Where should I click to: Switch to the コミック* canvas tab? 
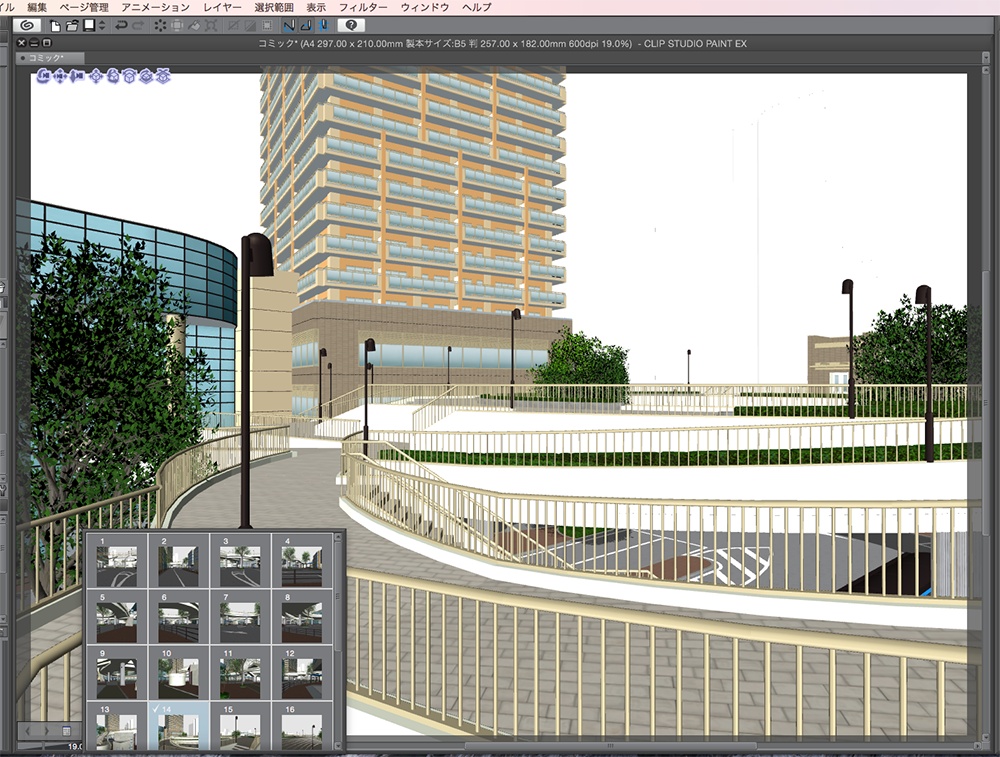coord(50,58)
